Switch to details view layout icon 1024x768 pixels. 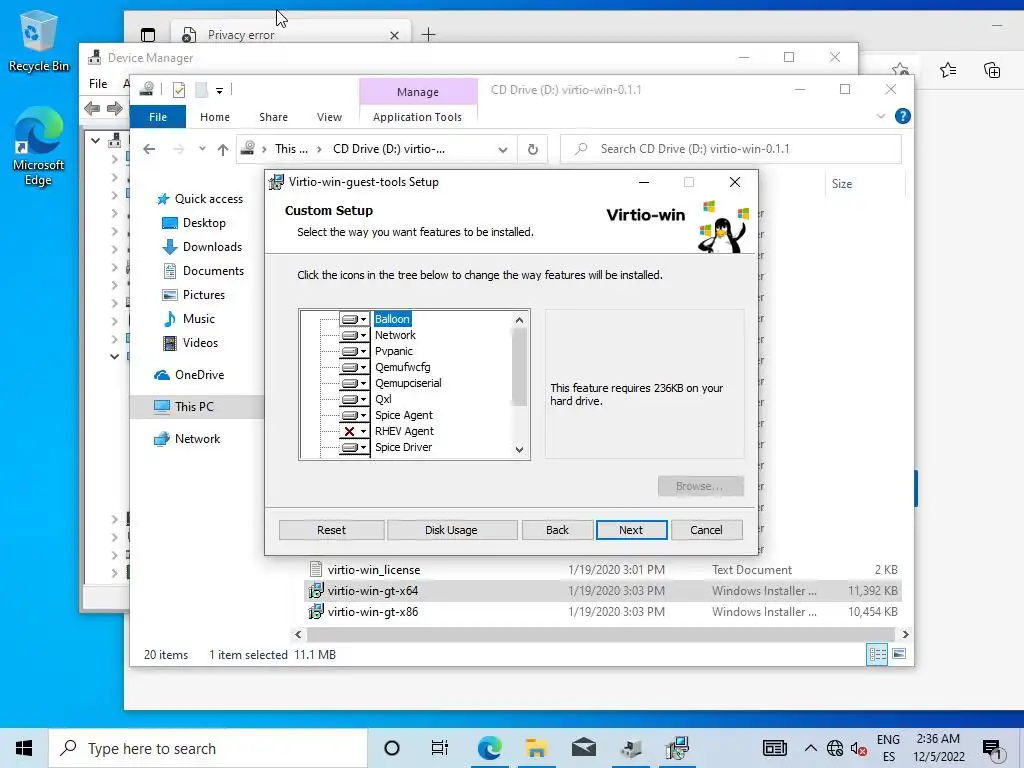(x=877, y=654)
